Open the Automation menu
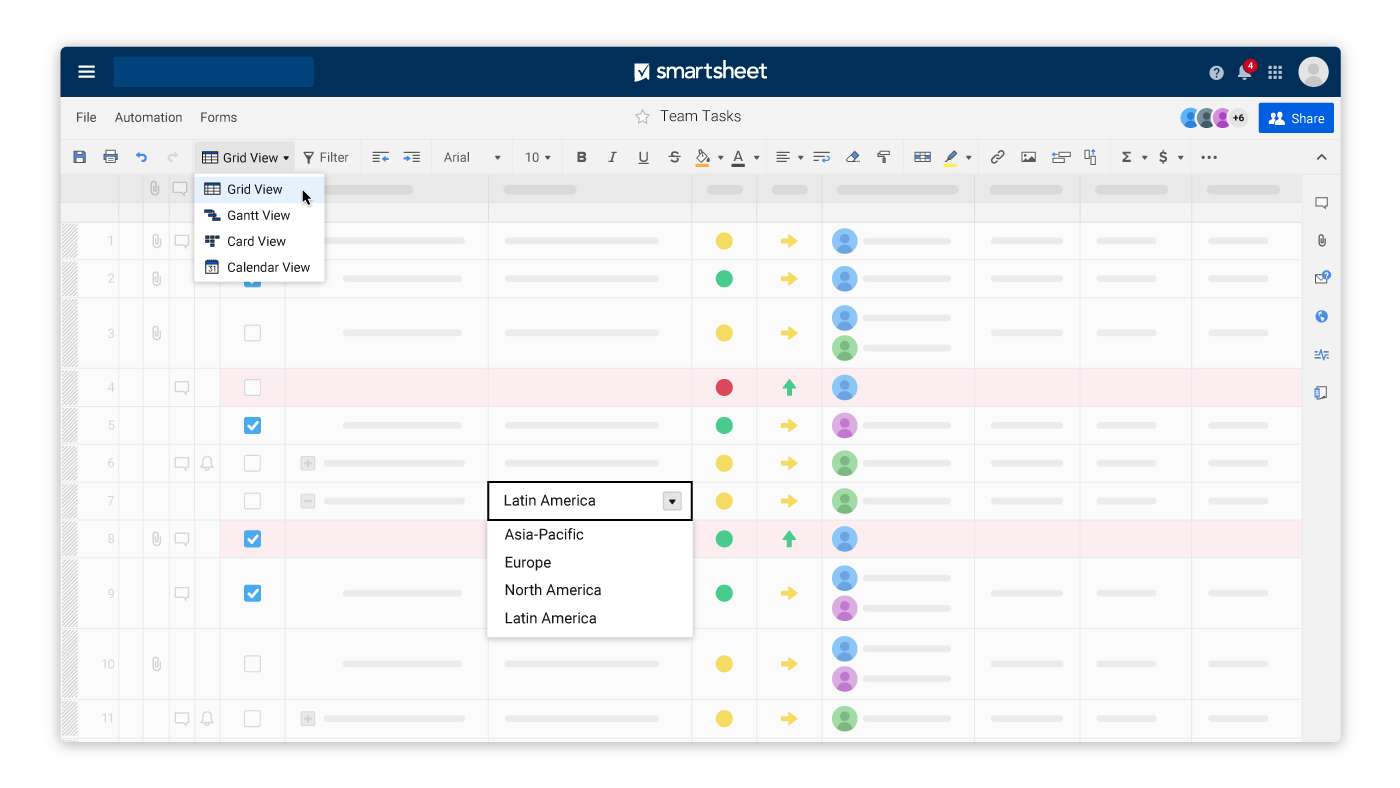 148,117
